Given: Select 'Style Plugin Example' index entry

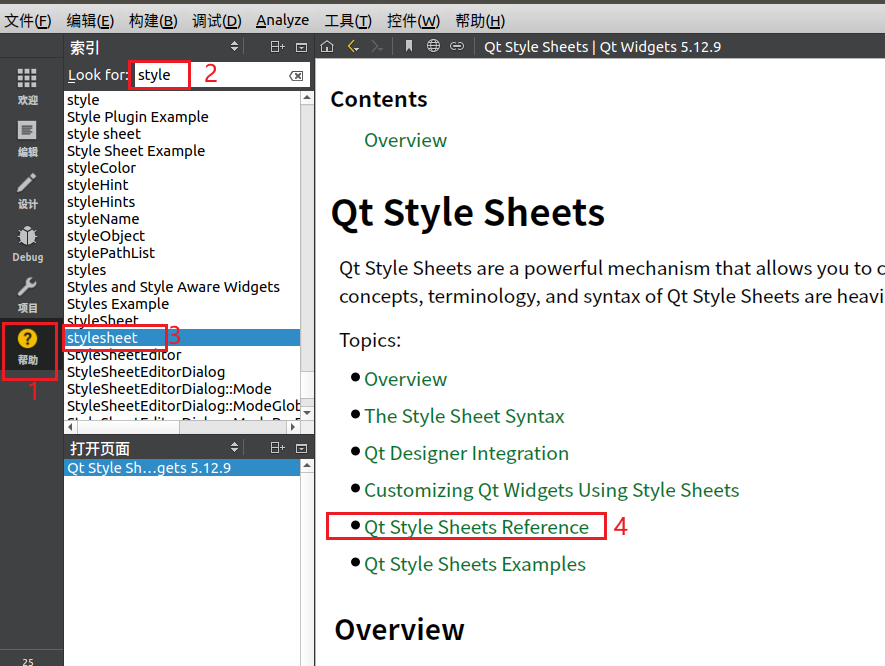Looking at the screenshot, I should click(x=182, y=117).
